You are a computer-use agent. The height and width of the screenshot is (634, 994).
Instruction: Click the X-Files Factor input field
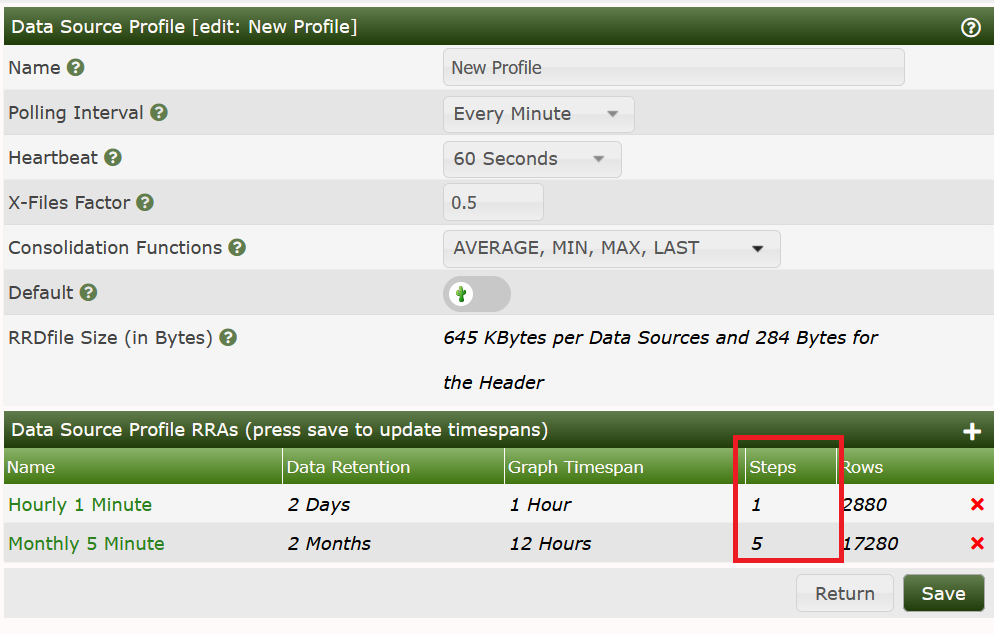493,202
